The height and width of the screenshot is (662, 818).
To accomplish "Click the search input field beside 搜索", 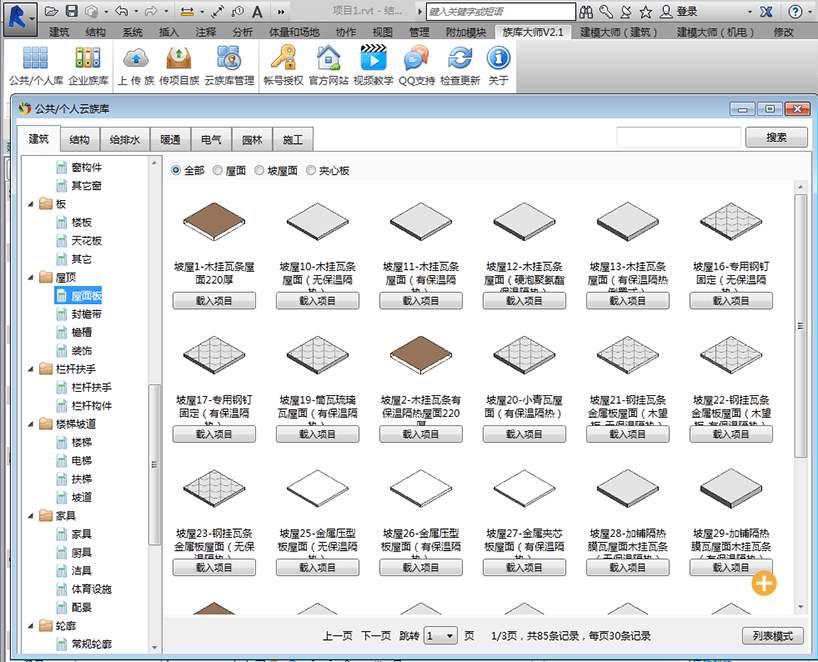I will point(678,138).
